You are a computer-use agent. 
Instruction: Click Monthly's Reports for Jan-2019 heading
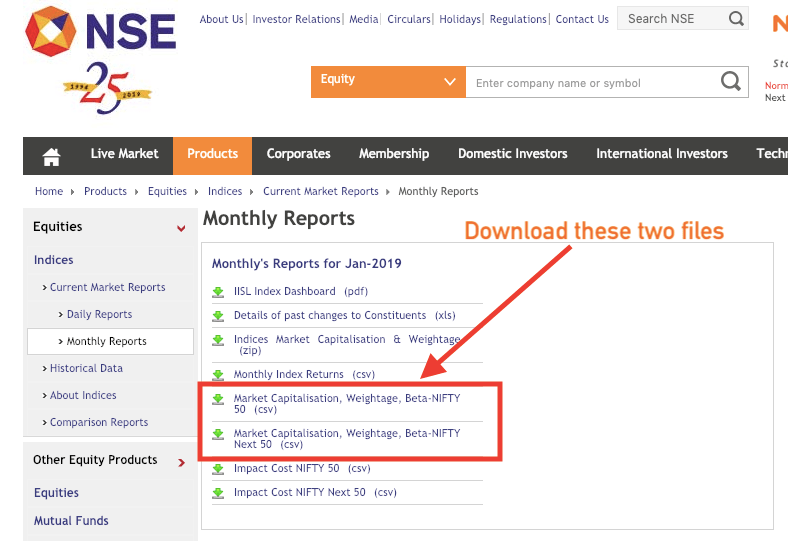point(307,264)
